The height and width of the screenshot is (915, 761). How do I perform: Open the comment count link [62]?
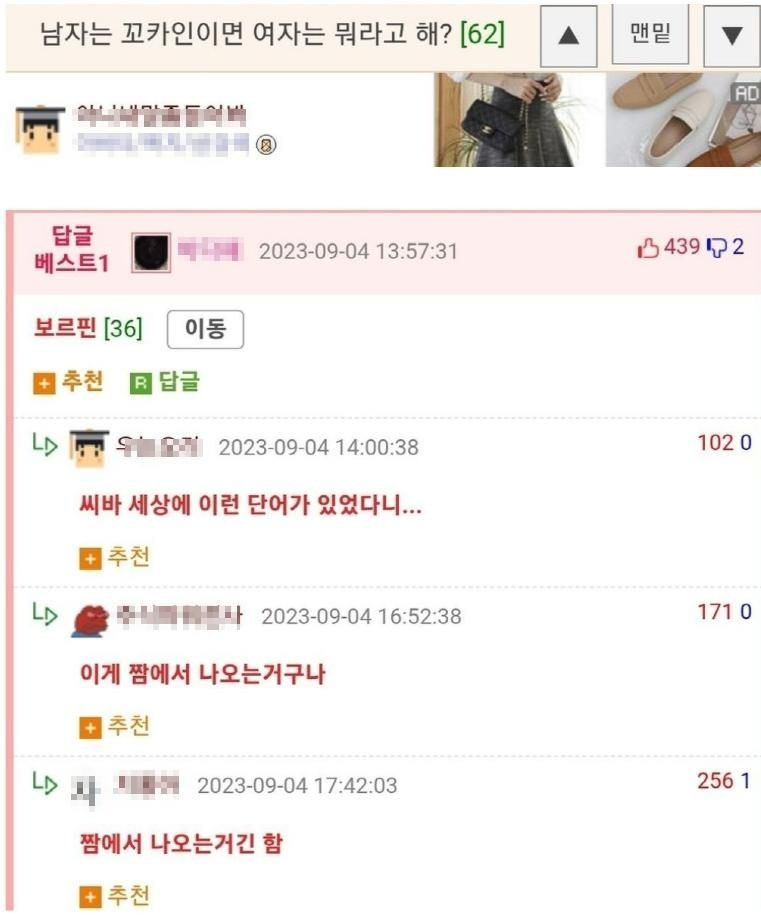tap(482, 34)
